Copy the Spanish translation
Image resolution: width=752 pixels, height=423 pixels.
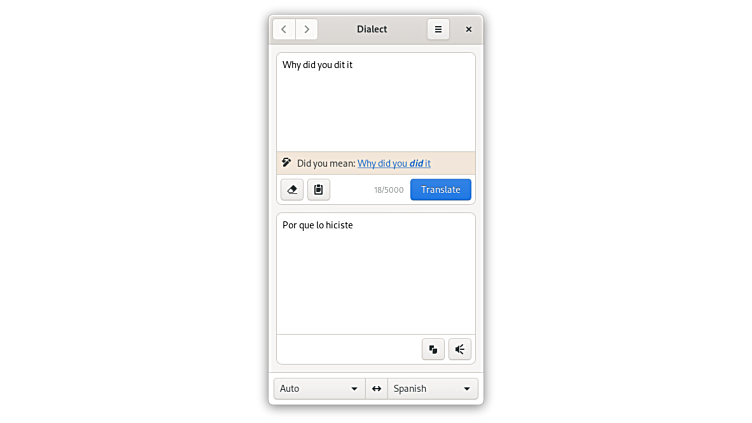(x=433, y=349)
